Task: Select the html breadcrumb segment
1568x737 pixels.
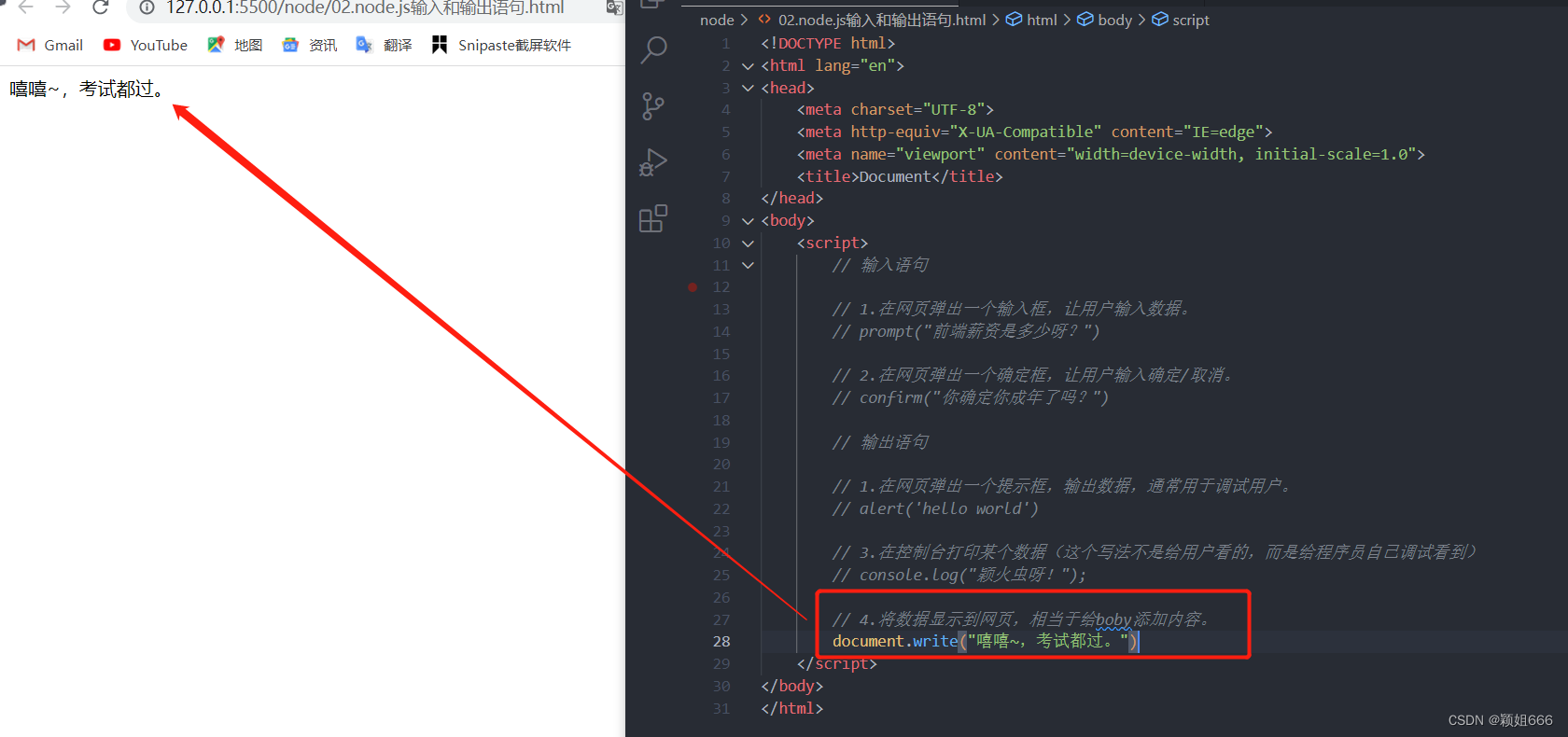Action: click(1031, 20)
